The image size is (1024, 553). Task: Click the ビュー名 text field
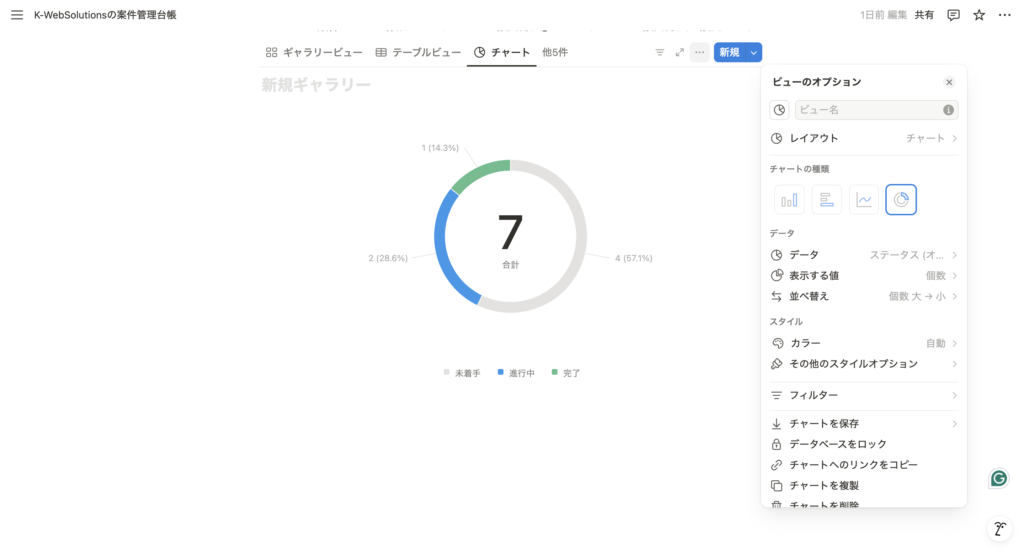pyautogui.click(x=868, y=110)
